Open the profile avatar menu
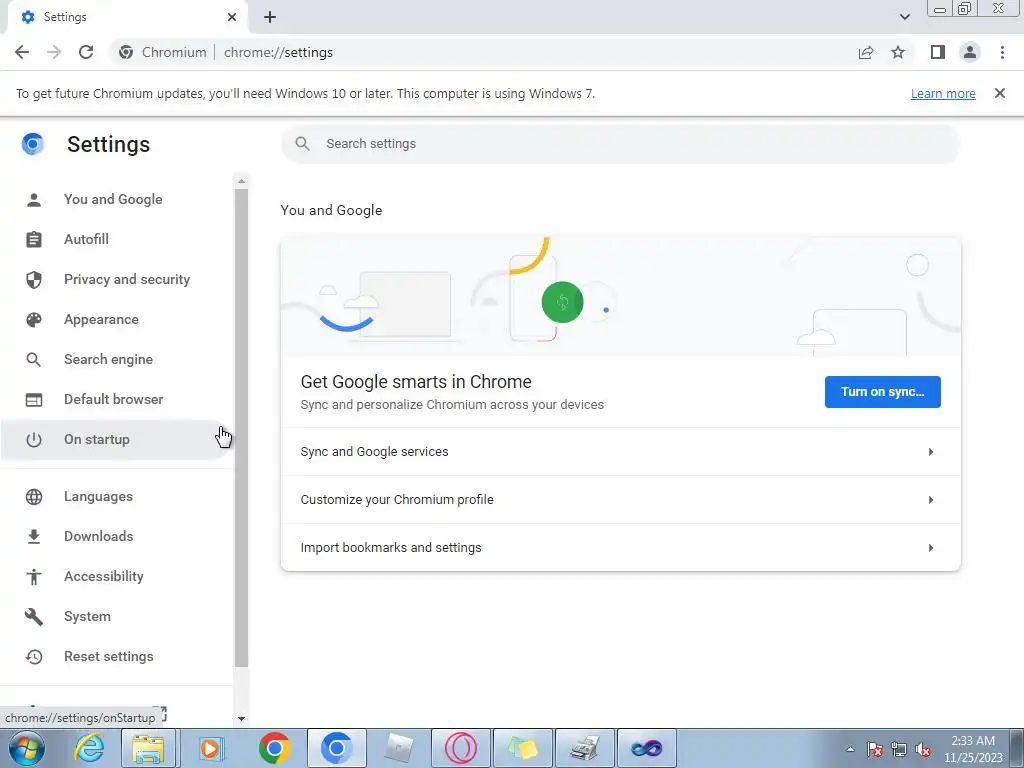Image resolution: width=1024 pixels, height=768 pixels. (970, 52)
